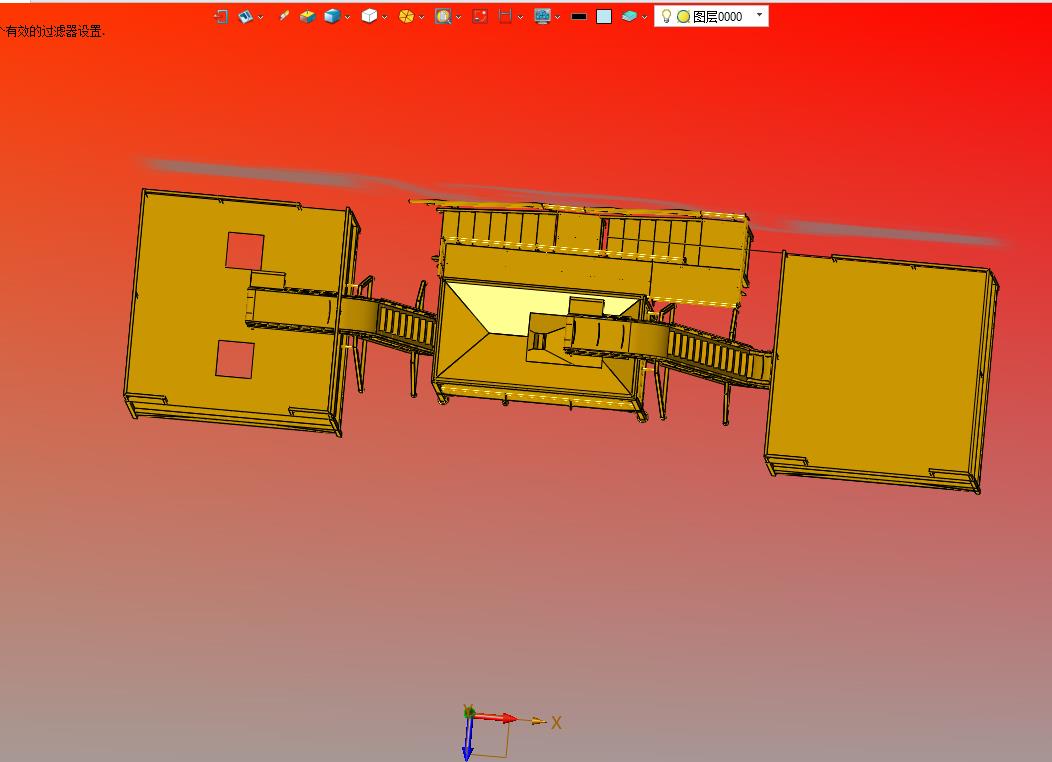1052x762 pixels.
Task: Select the small pencil/brush tool icon
Action: point(284,16)
